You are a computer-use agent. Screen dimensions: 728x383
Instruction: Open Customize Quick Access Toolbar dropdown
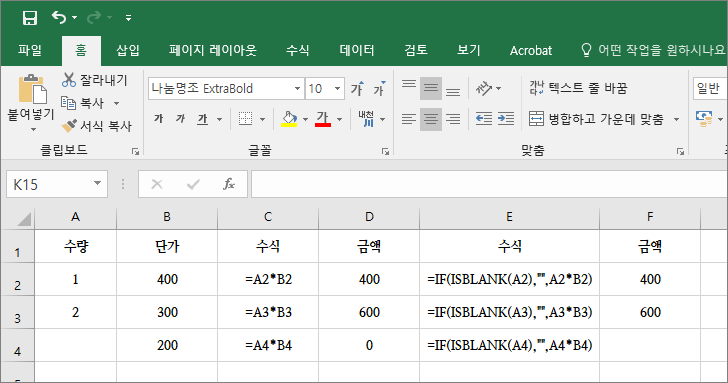pos(128,18)
